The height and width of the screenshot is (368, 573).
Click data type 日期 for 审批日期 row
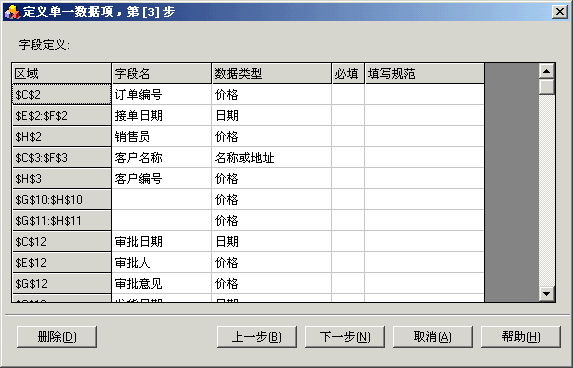click(x=272, y=242)
